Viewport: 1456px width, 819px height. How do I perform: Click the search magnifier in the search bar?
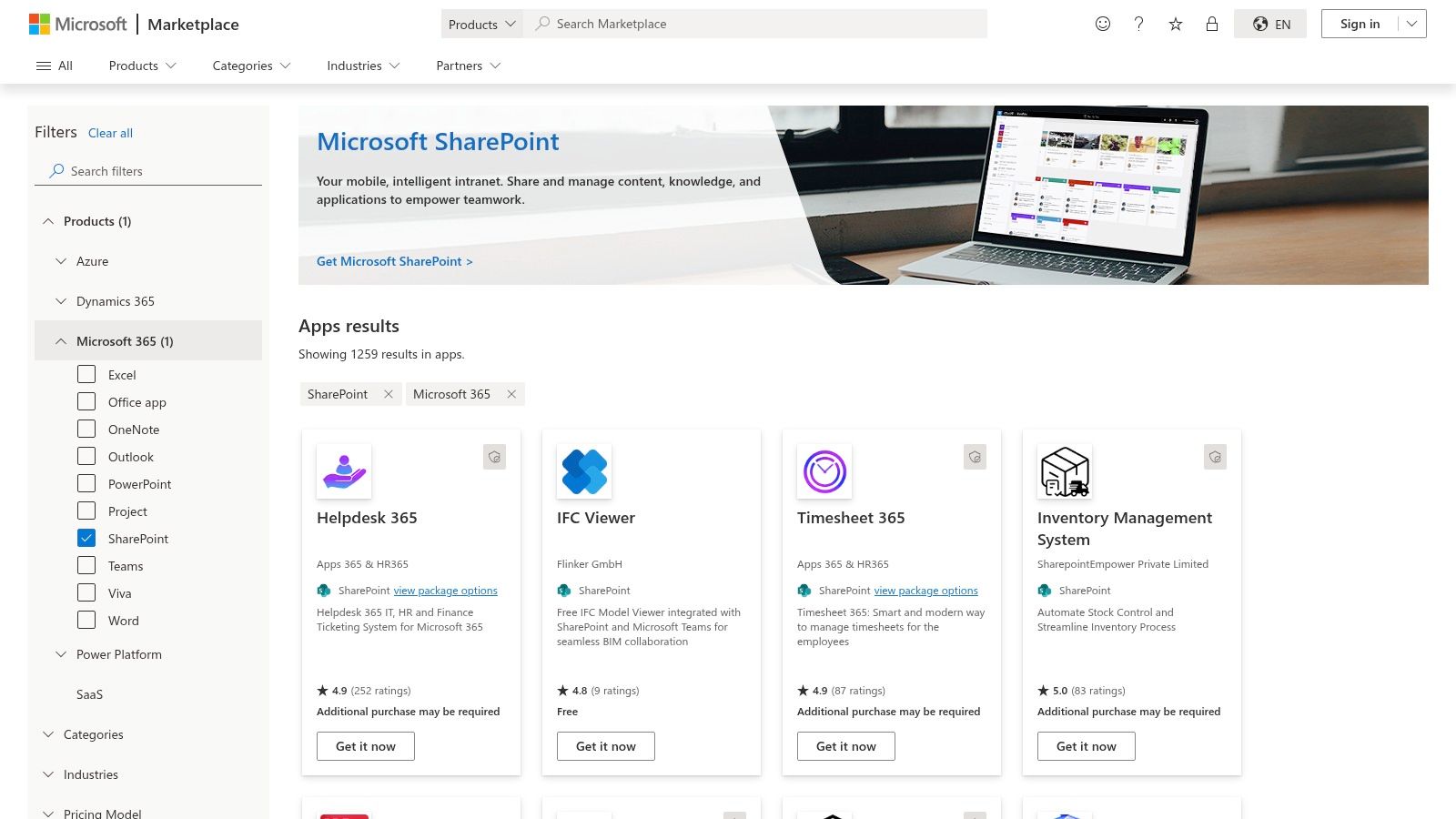pos(541,24)
